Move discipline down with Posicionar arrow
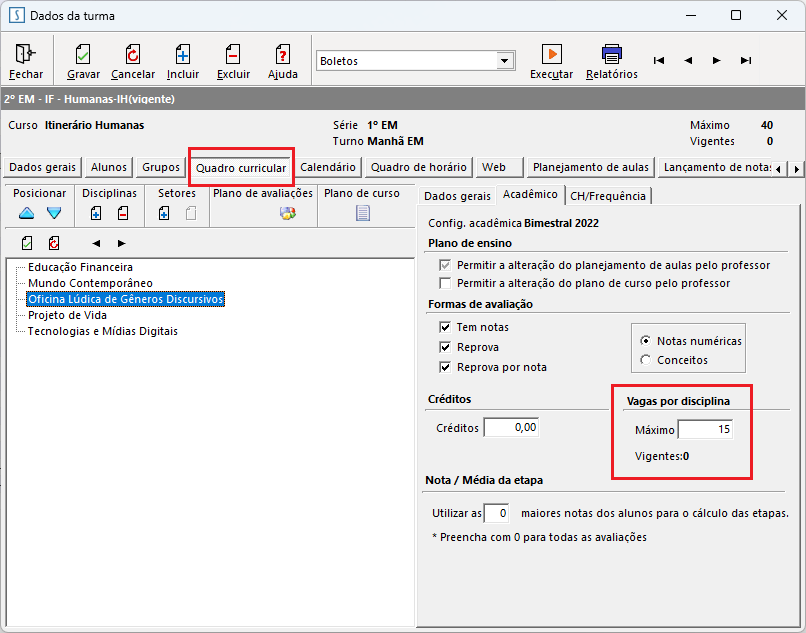Screen dimensions: 806x633 (54, 213)
